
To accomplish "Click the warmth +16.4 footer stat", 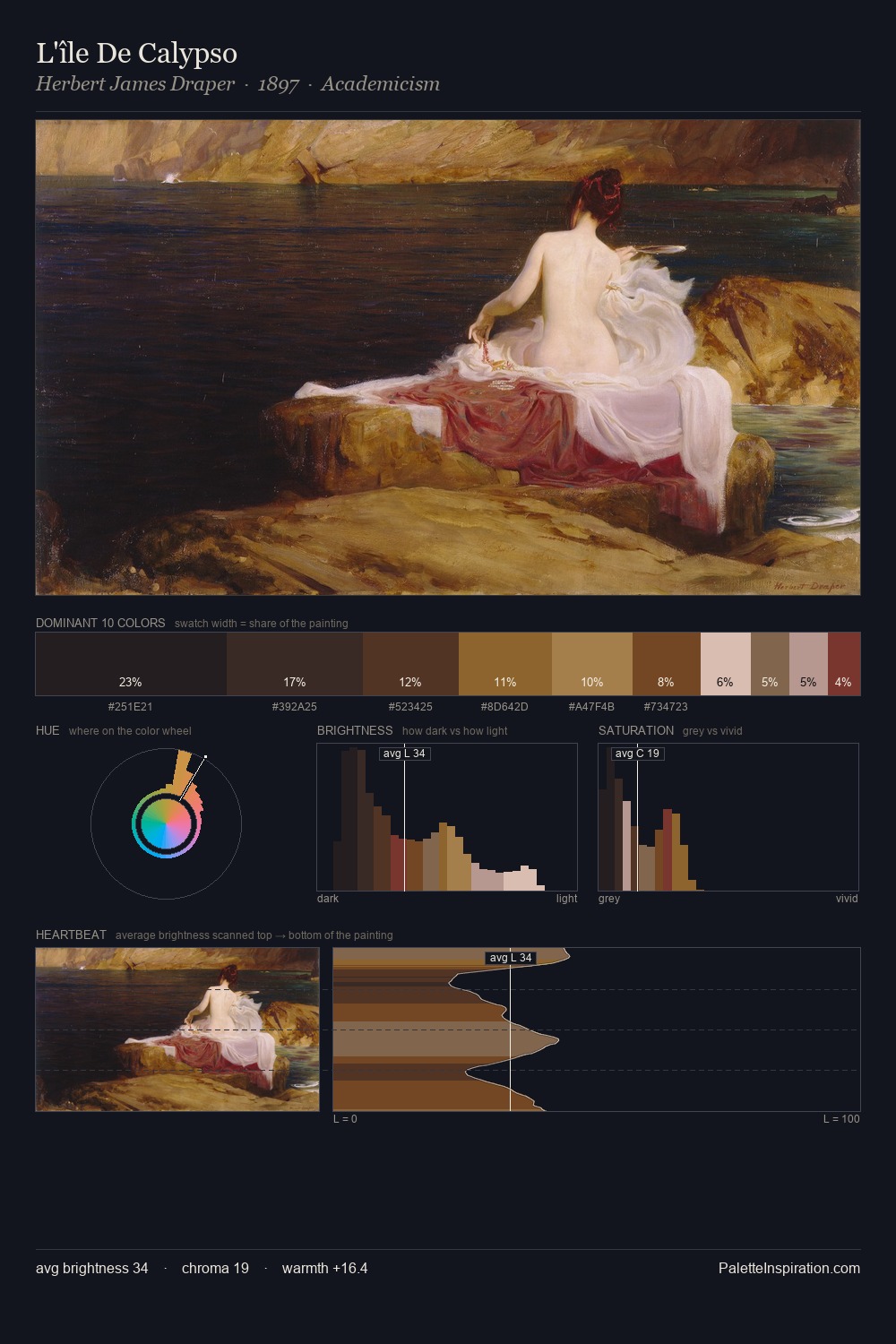I will point(324,1269).
